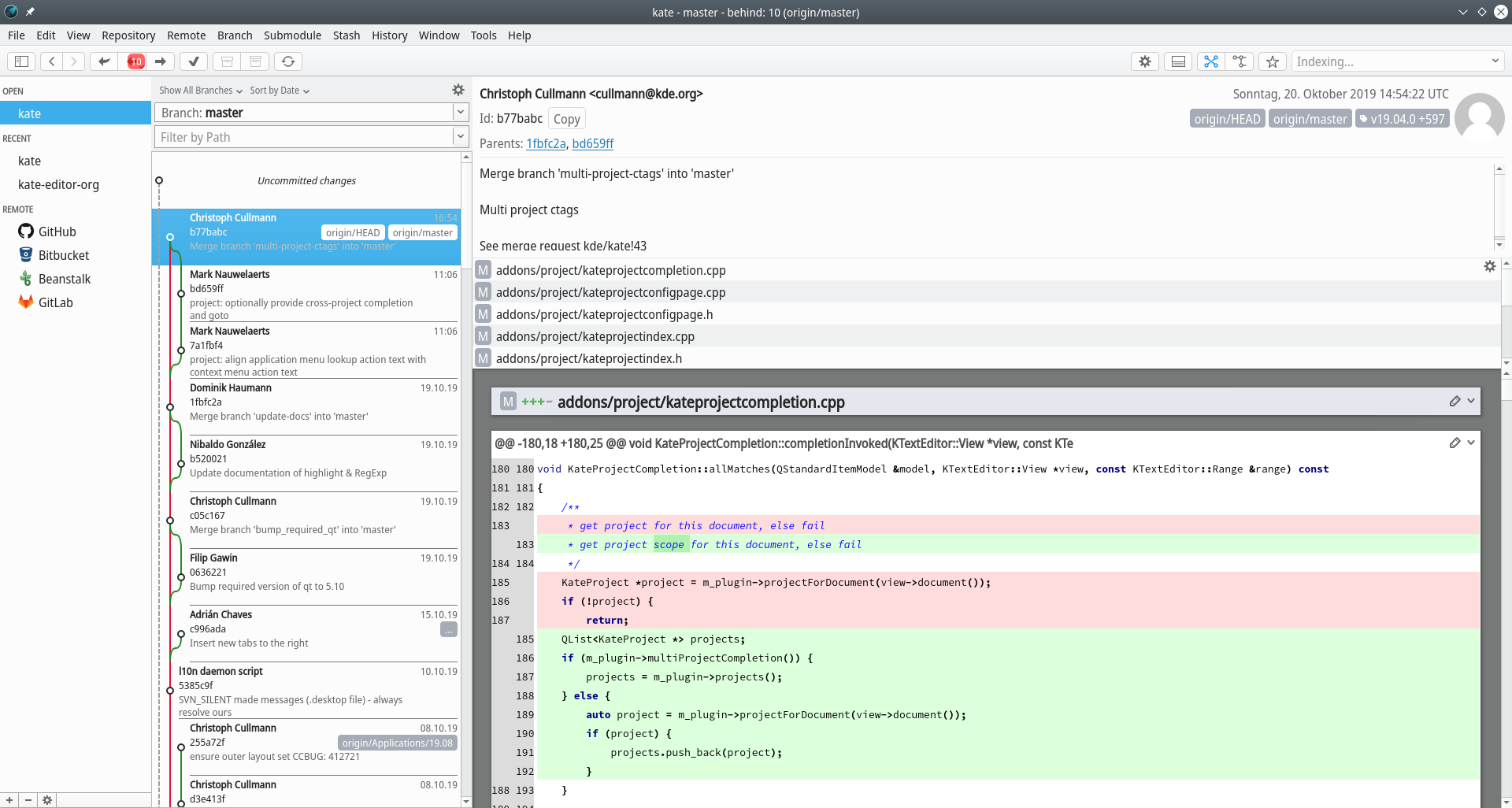1512x808 pixels.
Task: Click the Stash toolbar button
Action: coord(227,61)
